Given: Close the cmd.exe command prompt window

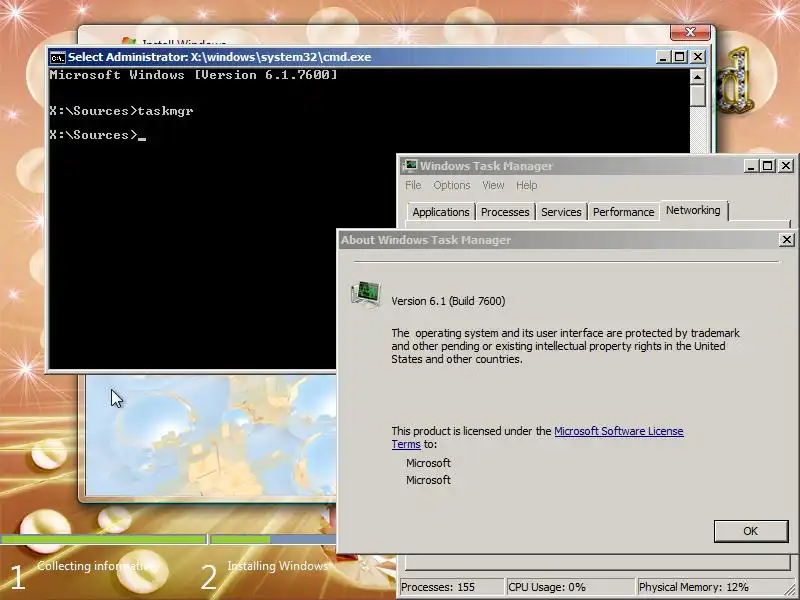Looking at the screenshot, I should click(698, 57).
